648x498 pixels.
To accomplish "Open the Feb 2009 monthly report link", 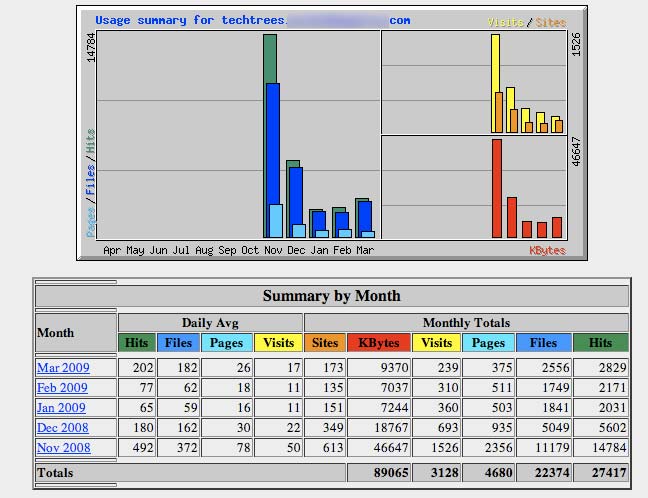I will pos(62,388).
